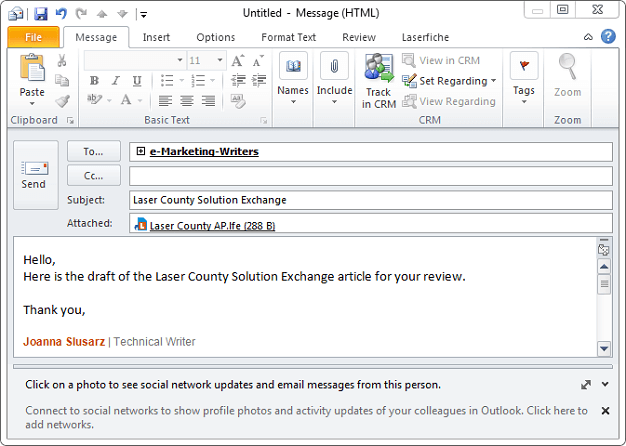
Task: Open highlight color dropdown arrow
Action: 109,100
